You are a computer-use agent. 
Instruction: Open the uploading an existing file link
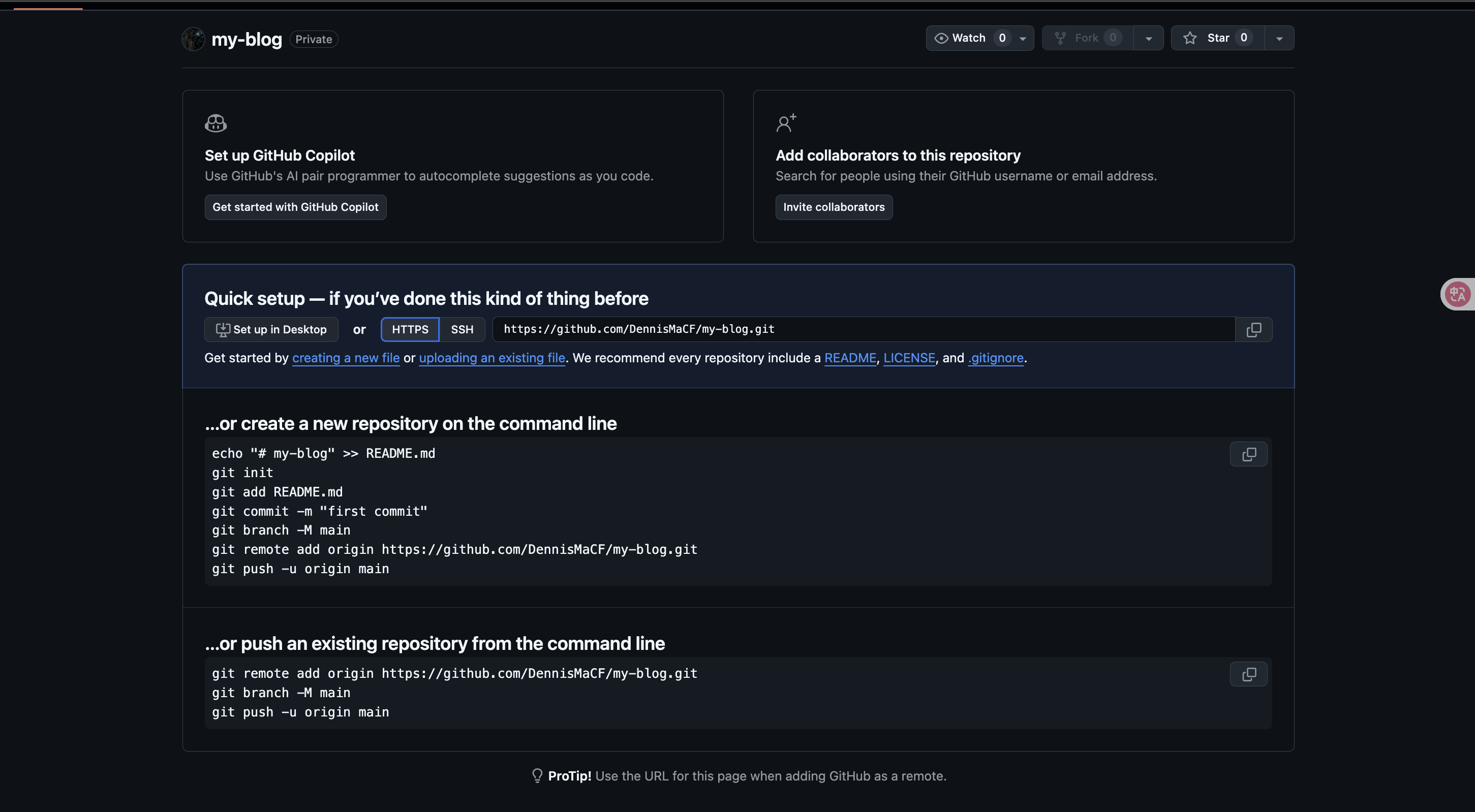492,358
